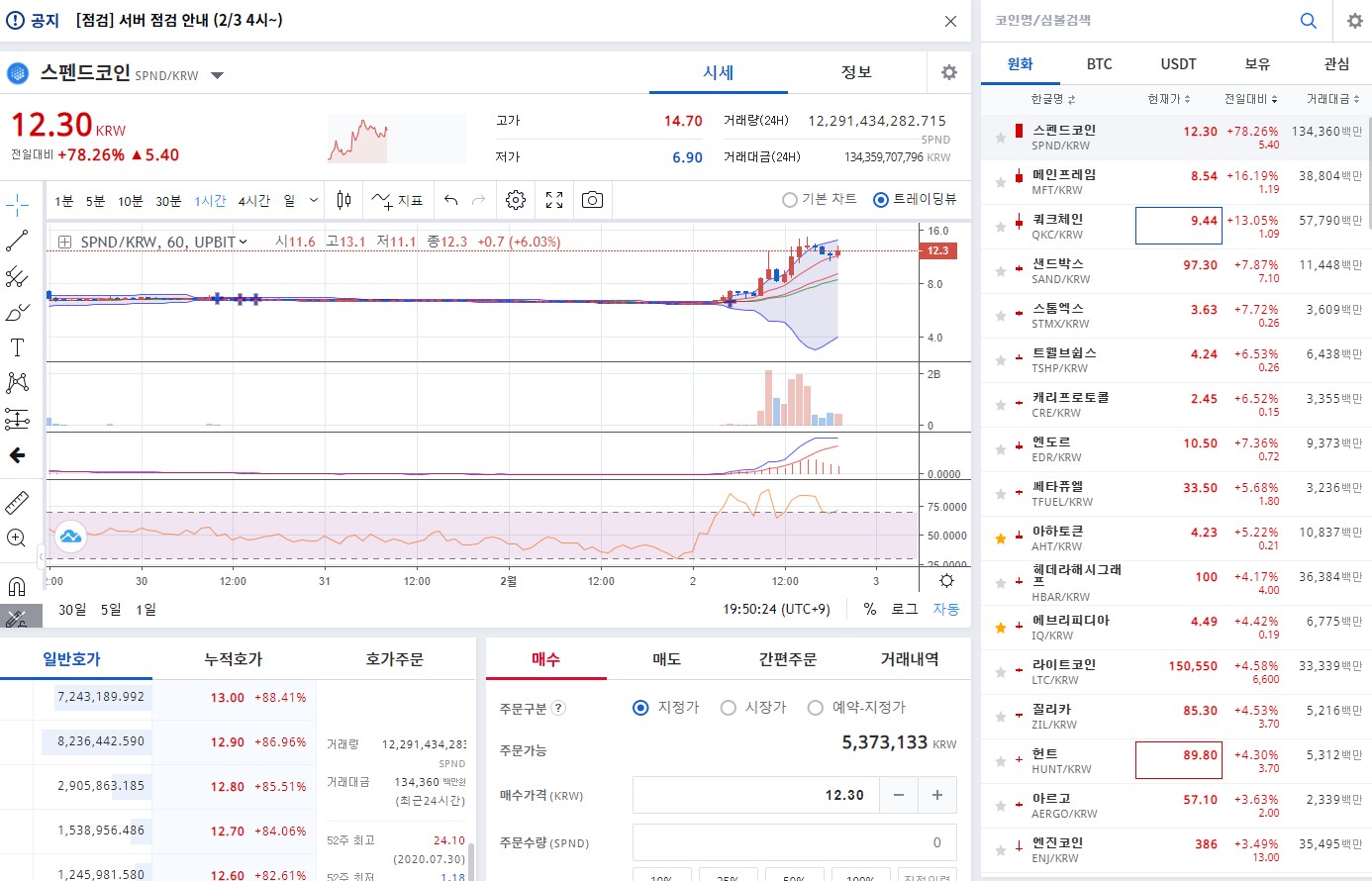Viewport: 1372px width, 881px height.
Task: Open the gear settings next to 정보 tab
Action: point(949,72)
